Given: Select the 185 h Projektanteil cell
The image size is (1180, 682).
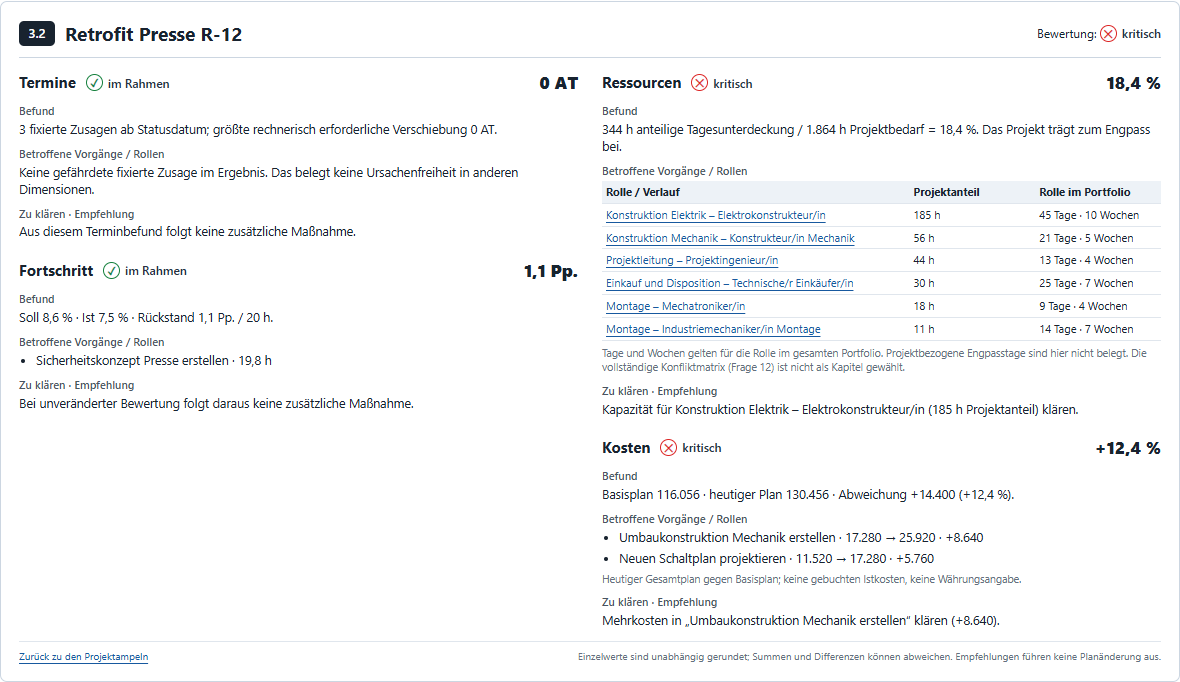Looking at the screenshot, I should tap(926, 215).
